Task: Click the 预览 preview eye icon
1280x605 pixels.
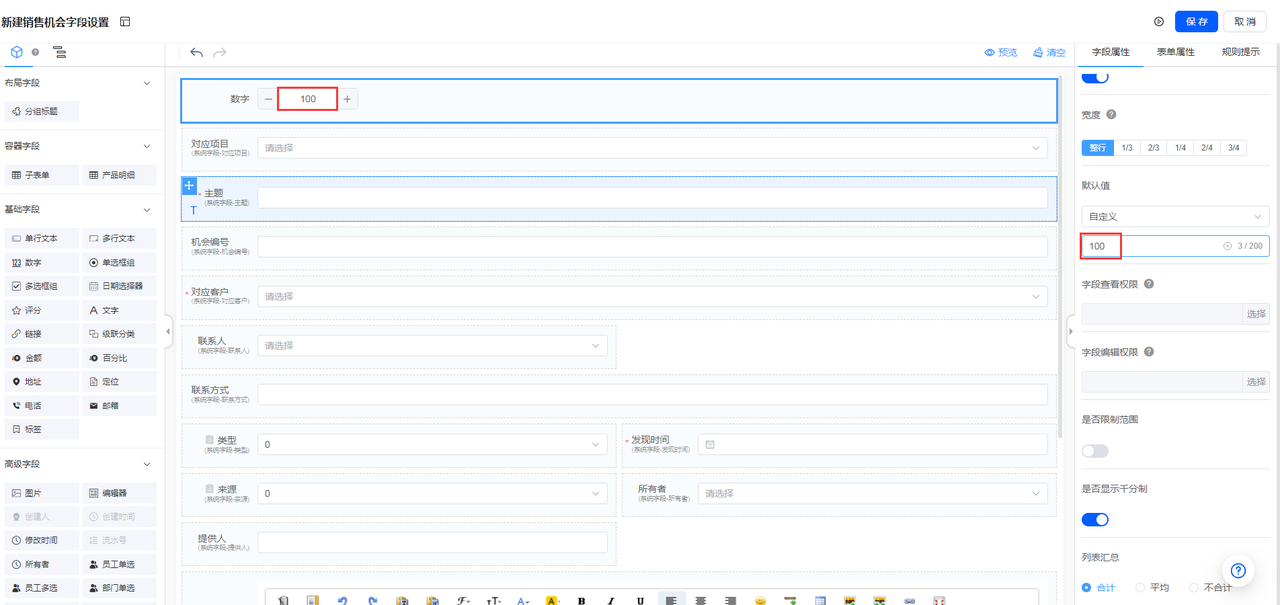Action: tap(989, 53)
